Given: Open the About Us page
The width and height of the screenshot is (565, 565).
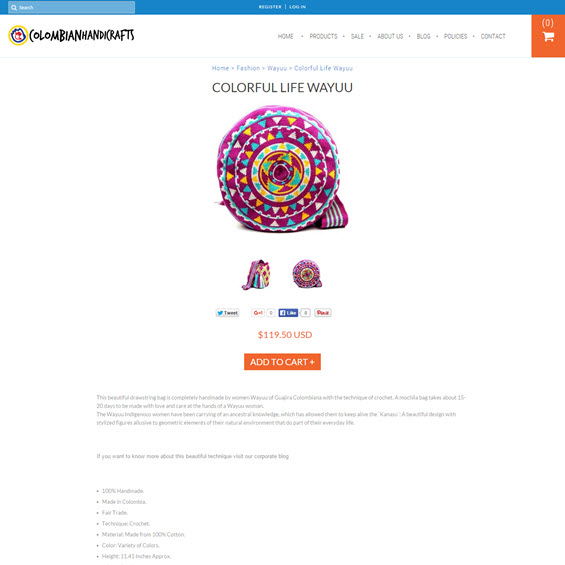Looking at the screenshot, I should 390,36.
